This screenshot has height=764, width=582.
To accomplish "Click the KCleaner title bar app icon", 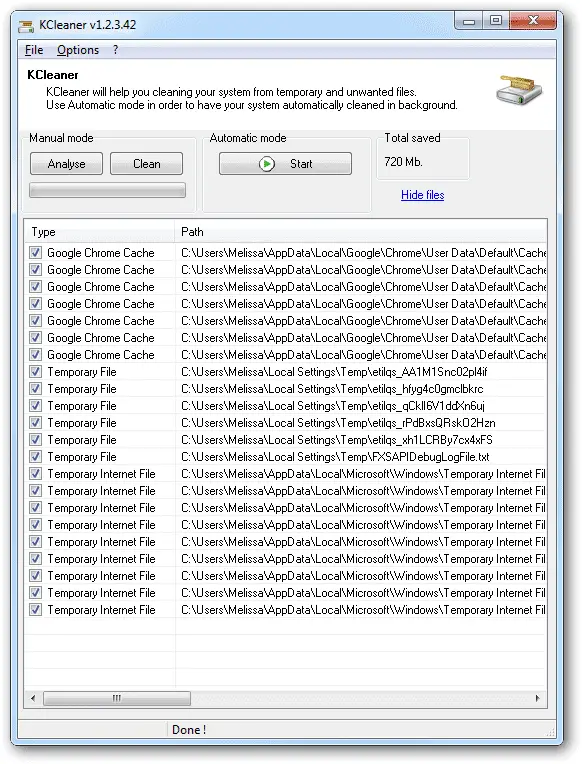I will 26,25.
